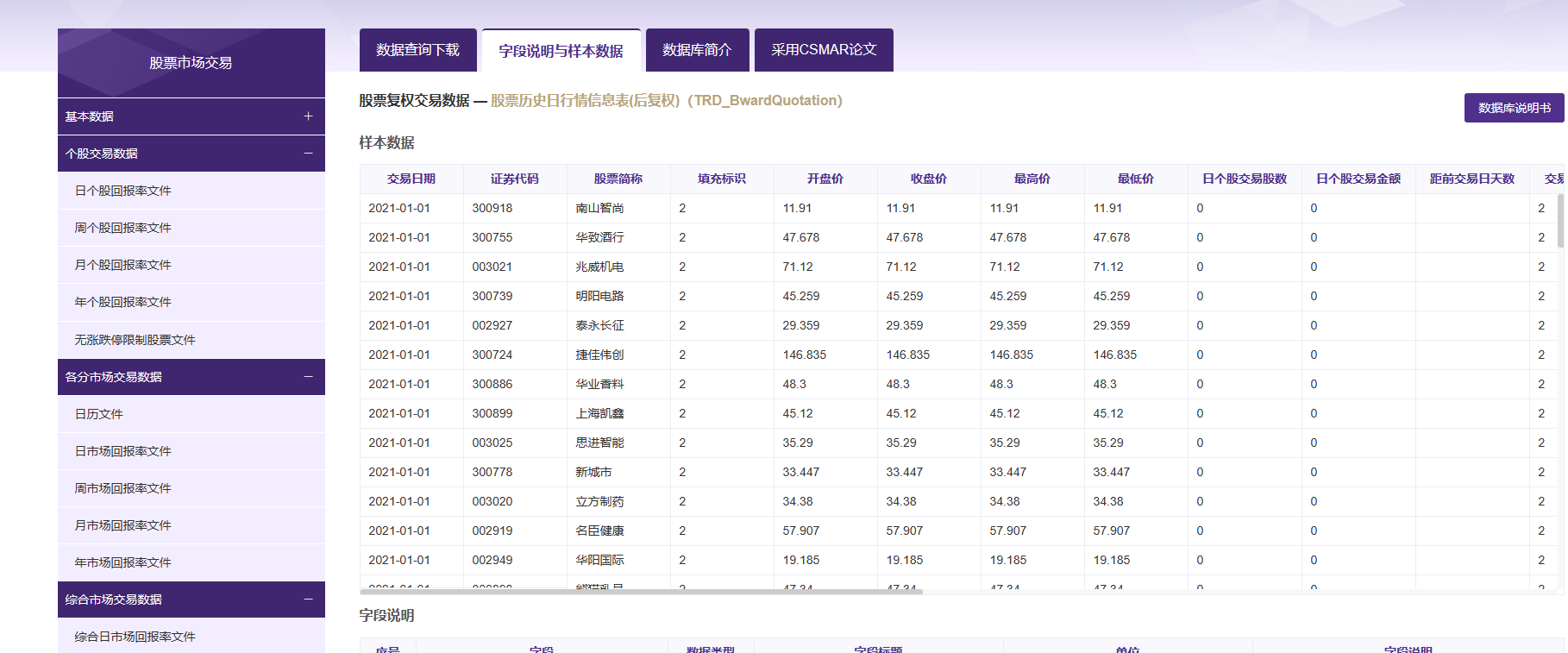
Task: Click the 数据库说明书 button
Action: [x=1514, y=108]
